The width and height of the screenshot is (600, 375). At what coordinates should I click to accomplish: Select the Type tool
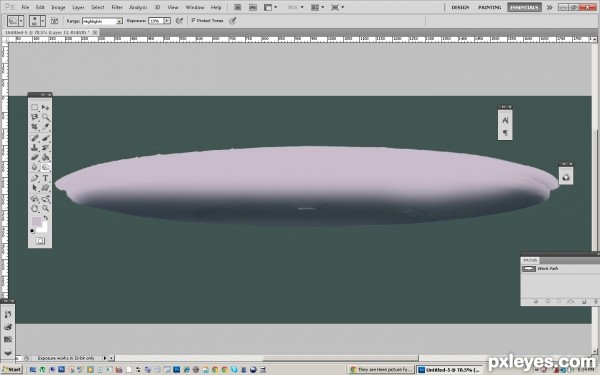pos(46,178)
